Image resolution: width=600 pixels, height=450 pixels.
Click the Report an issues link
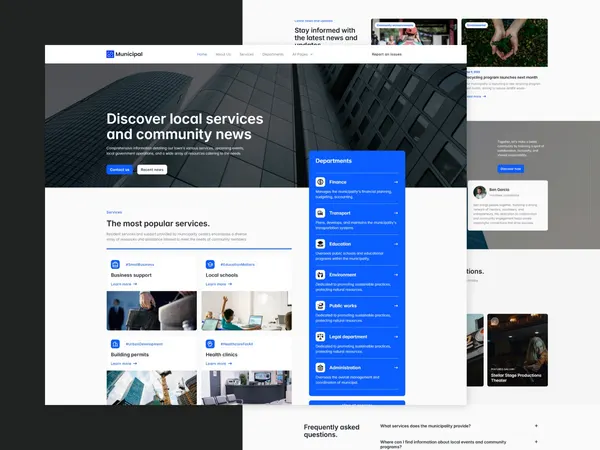(x=386, y=54)
